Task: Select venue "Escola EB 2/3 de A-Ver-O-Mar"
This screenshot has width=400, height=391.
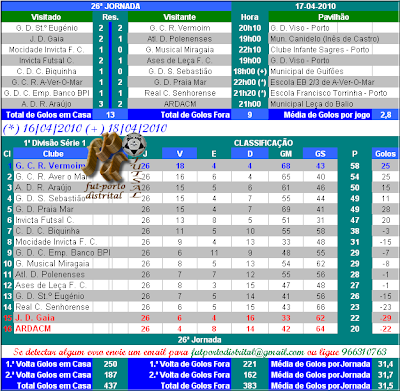Action: [322, 82]
